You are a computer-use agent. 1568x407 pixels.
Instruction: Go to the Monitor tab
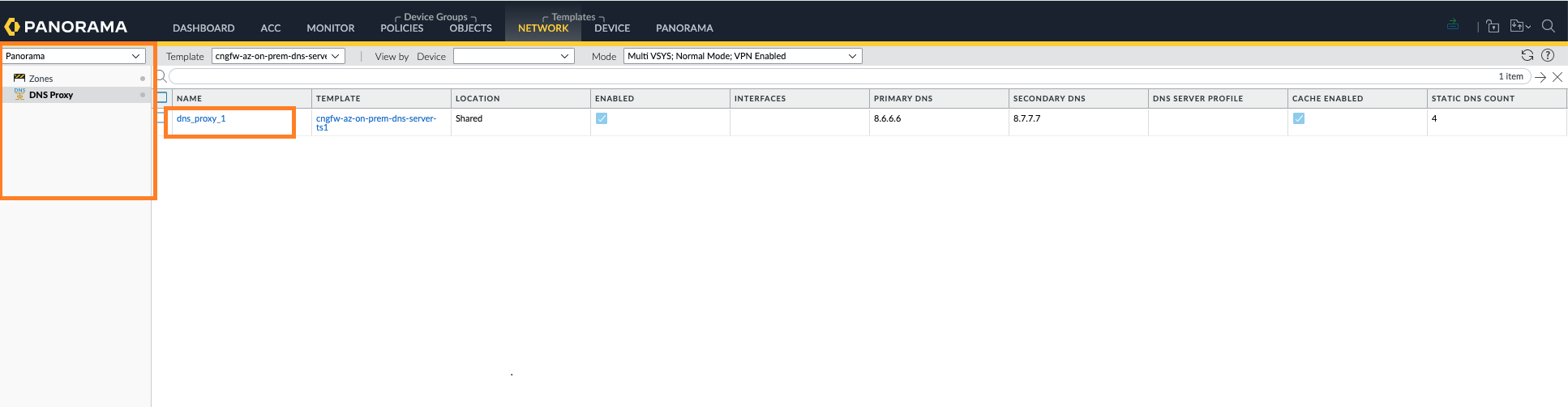tap(330, 28)
